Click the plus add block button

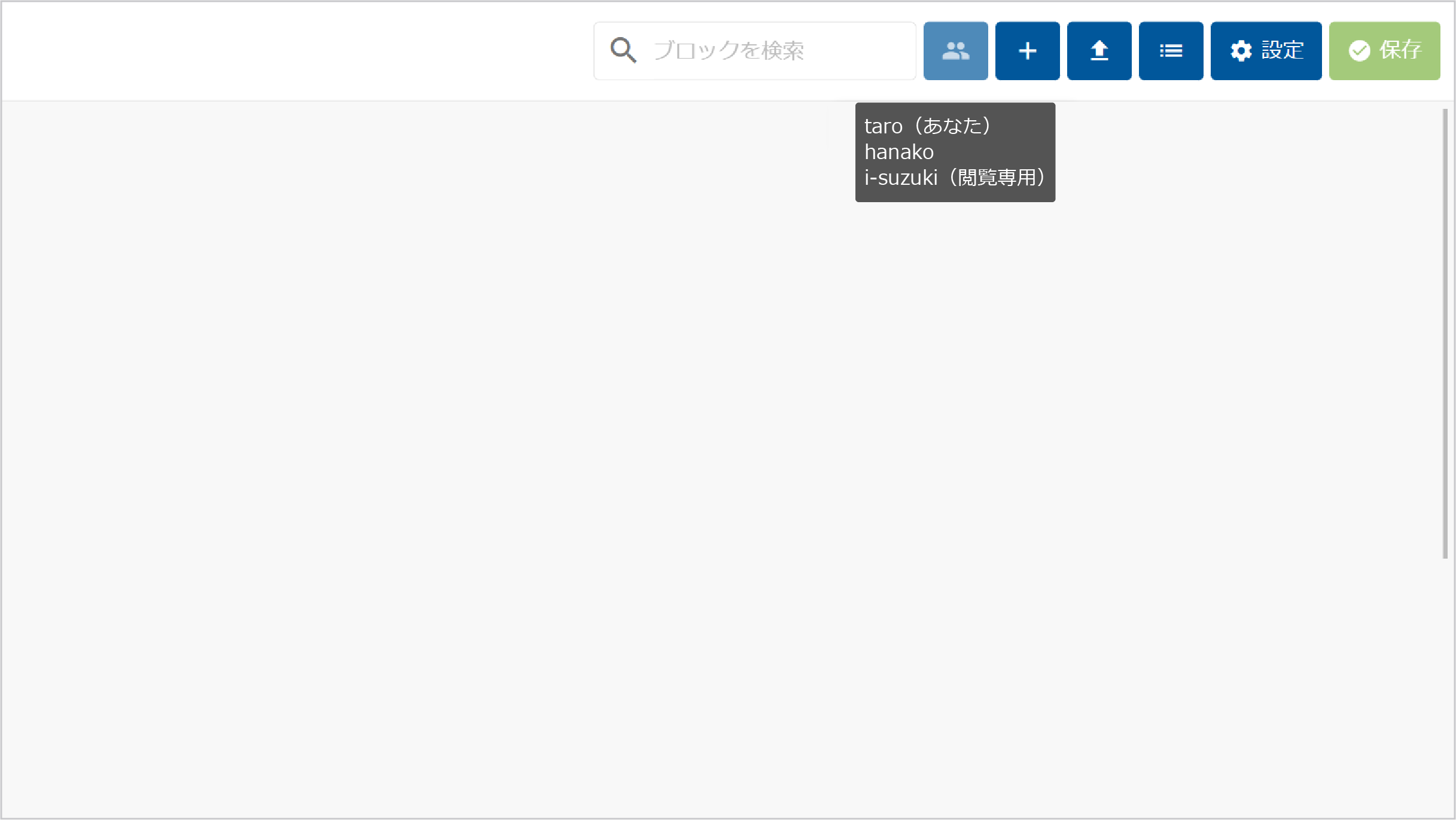pyautogui.click(x=1027, y=51)
